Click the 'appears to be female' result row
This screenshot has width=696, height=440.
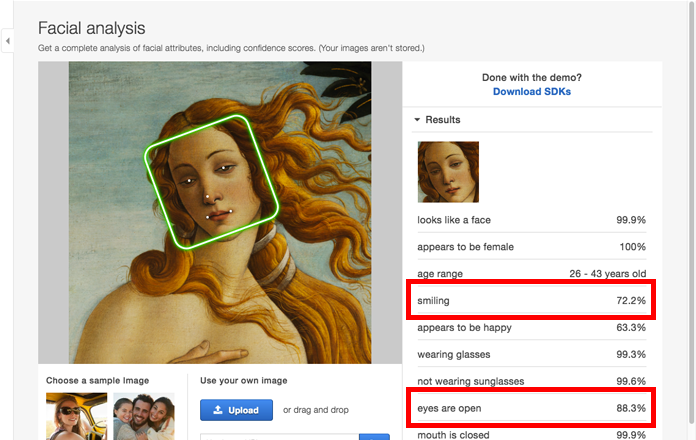pos(531,247)
